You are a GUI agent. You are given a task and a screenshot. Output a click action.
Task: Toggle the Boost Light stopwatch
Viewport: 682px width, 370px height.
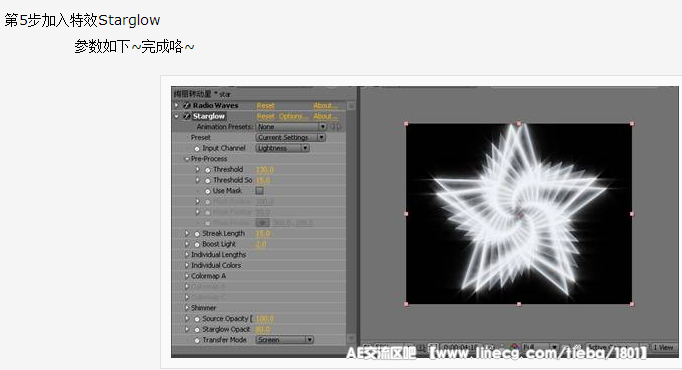[x=197, y=245]
